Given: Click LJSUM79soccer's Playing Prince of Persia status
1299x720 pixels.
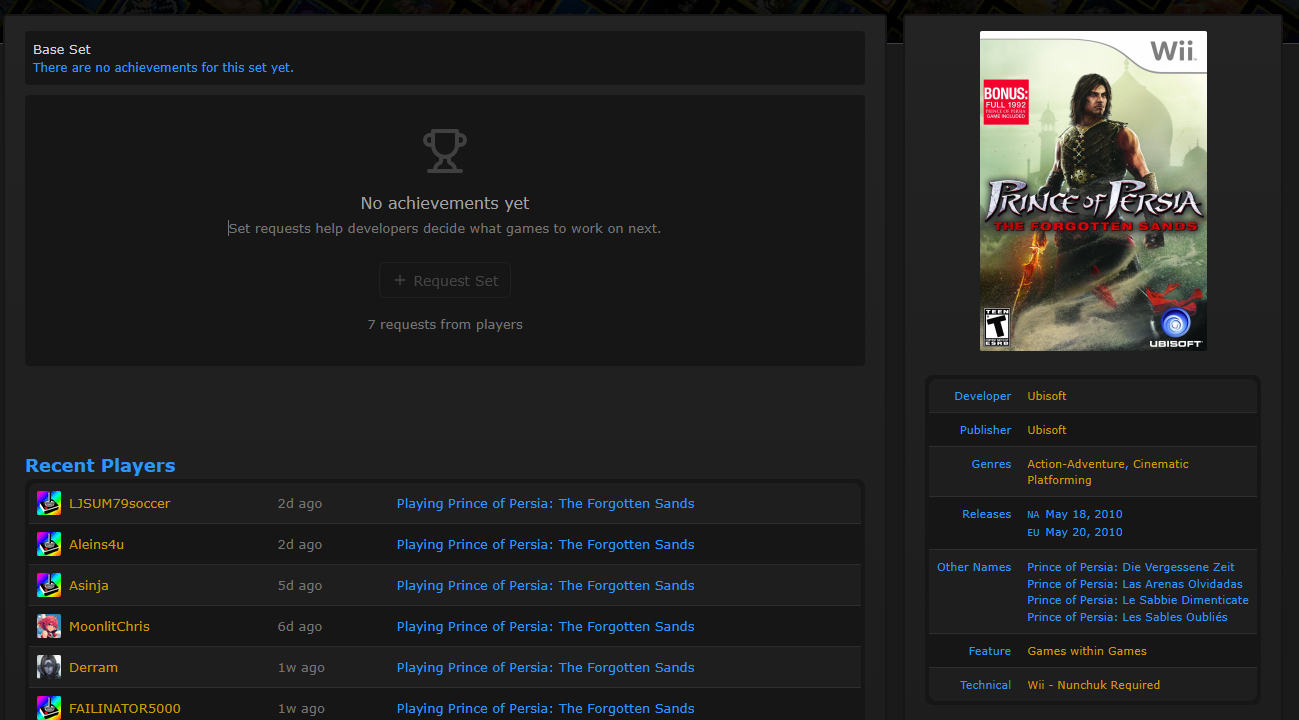Looking at the screenshot, I should pos(545,503).
